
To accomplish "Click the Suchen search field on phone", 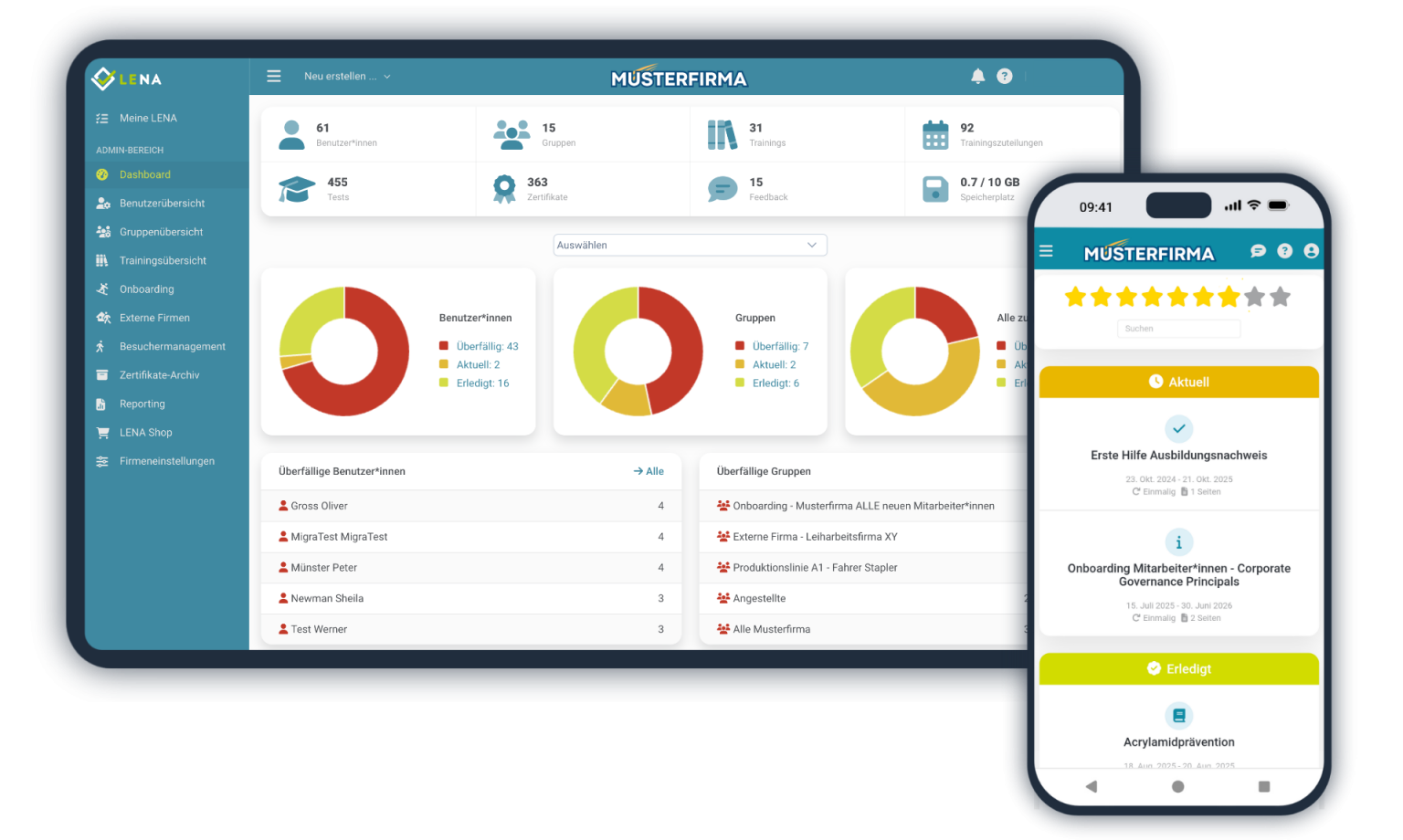I will [x=1178, y=329].
